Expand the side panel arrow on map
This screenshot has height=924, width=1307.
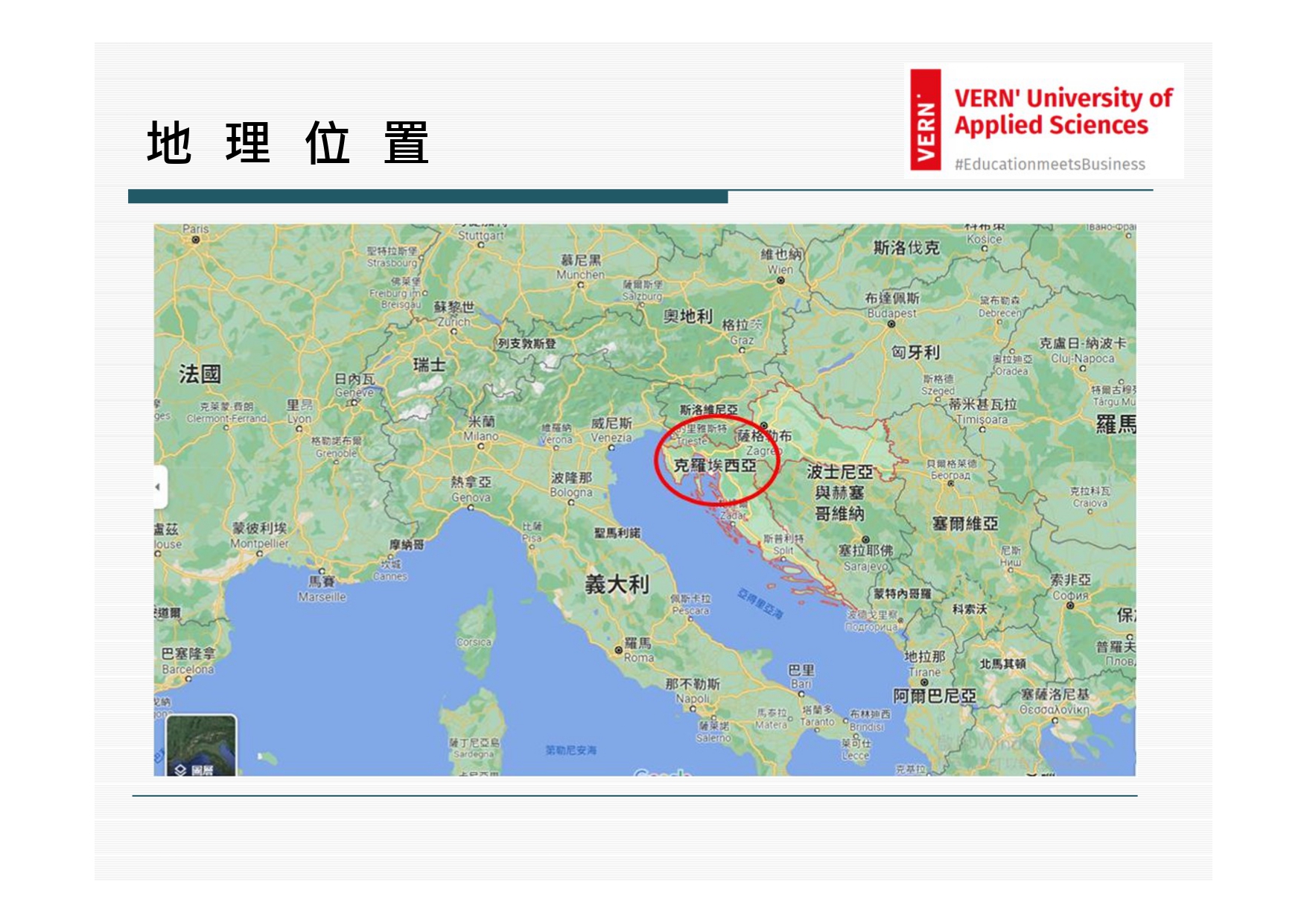159,487
